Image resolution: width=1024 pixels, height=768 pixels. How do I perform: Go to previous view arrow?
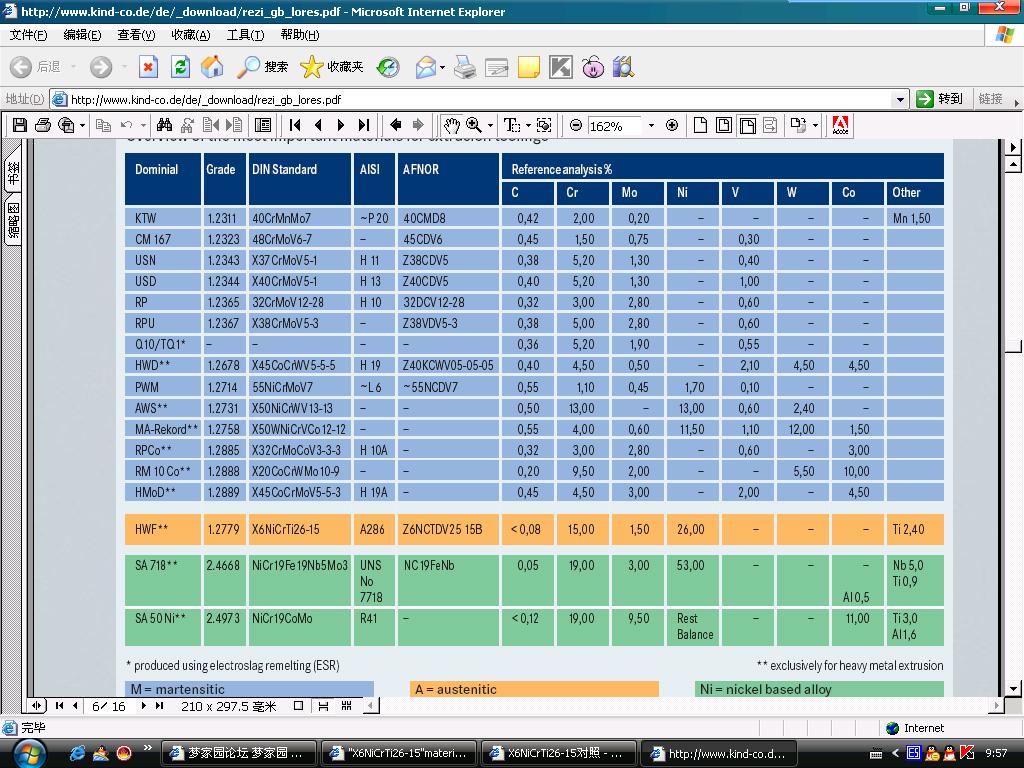tap(396, 125)
